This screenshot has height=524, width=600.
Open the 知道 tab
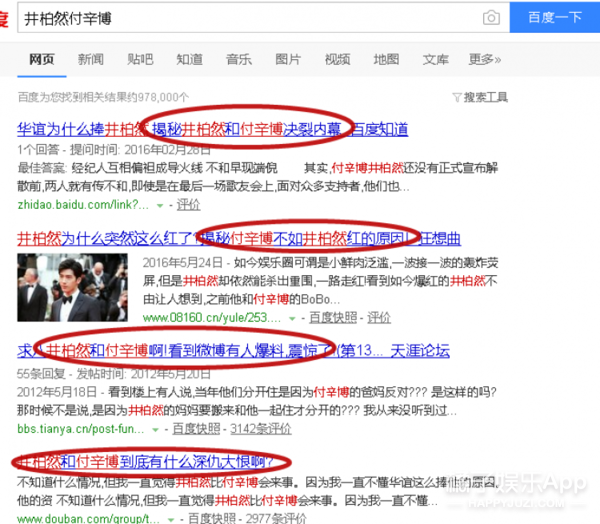point(190,60)
